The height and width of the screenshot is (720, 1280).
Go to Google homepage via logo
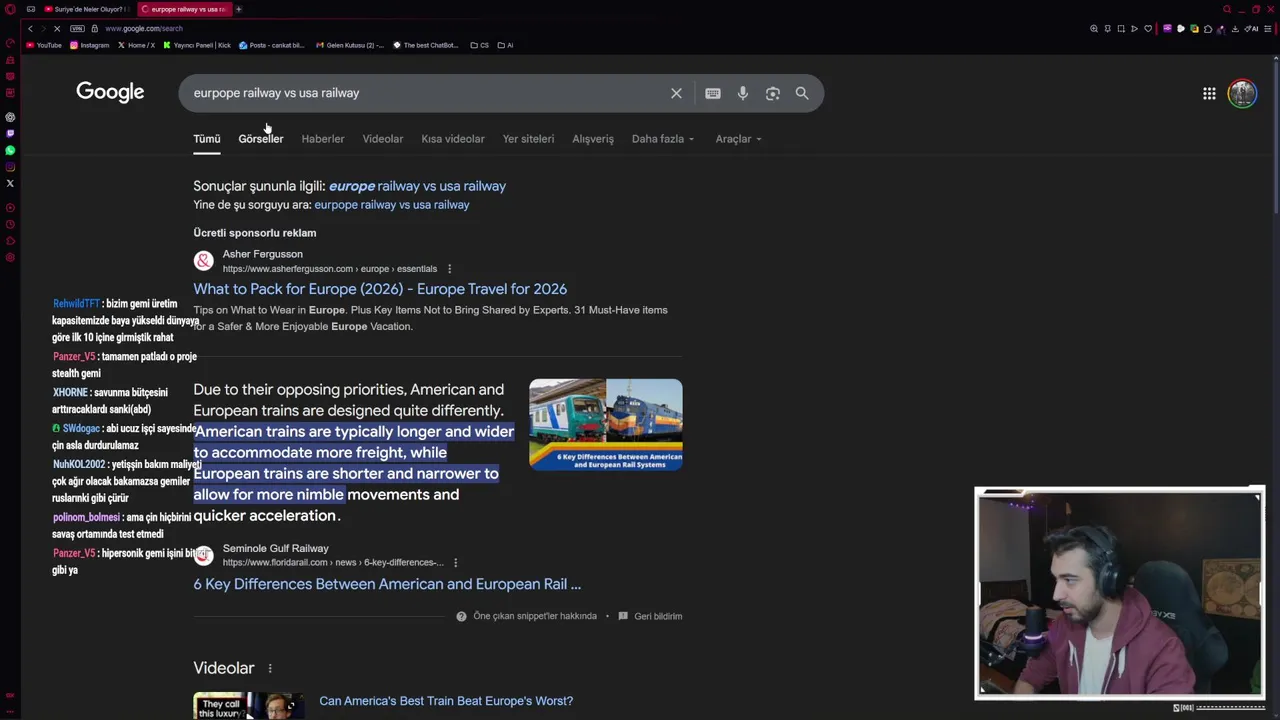pyautogui.click(x=110, y=92)
